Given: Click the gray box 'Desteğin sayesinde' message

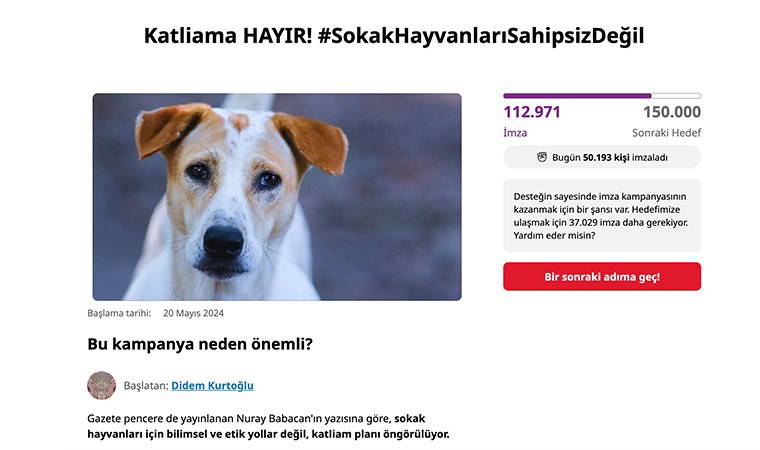Looking at the screenshot, I should tap(602, 216).
